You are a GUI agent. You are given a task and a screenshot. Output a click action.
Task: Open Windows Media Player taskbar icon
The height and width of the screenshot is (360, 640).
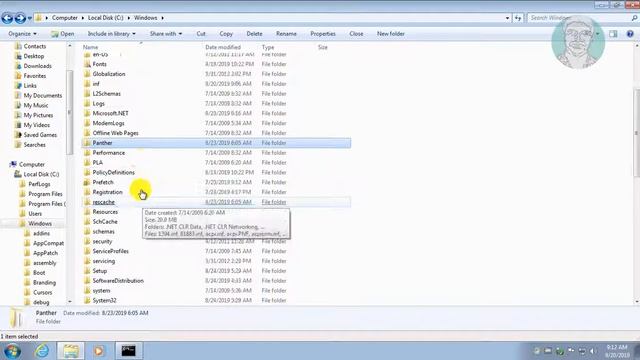pos(99,351)
